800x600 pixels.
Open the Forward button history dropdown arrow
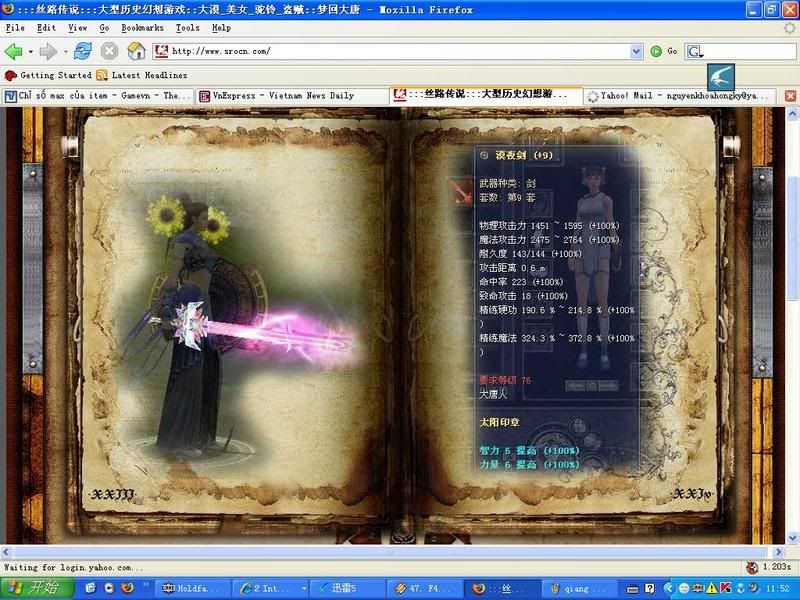coord(65,52)
